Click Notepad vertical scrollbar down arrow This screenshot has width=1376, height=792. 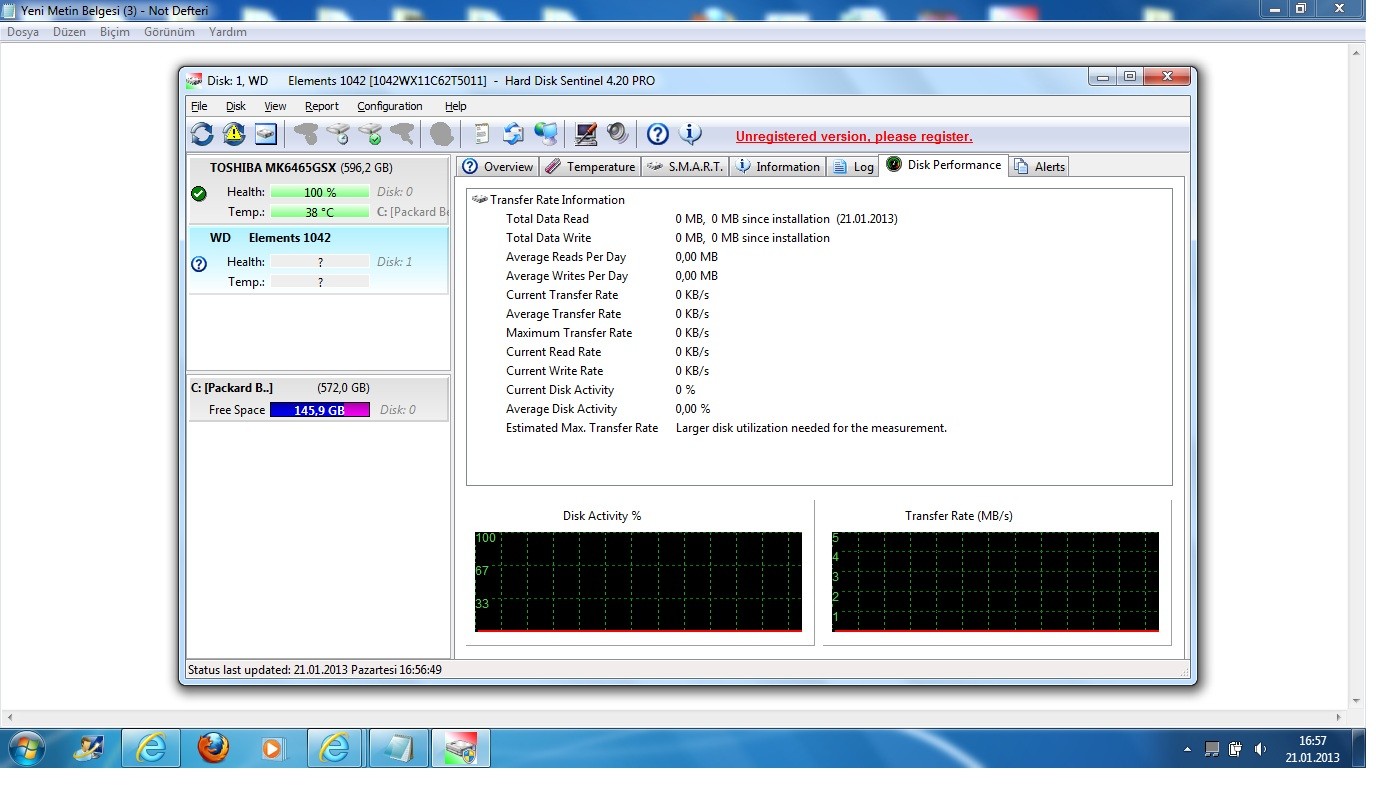pyautogui.click(x=1357, y=701)
